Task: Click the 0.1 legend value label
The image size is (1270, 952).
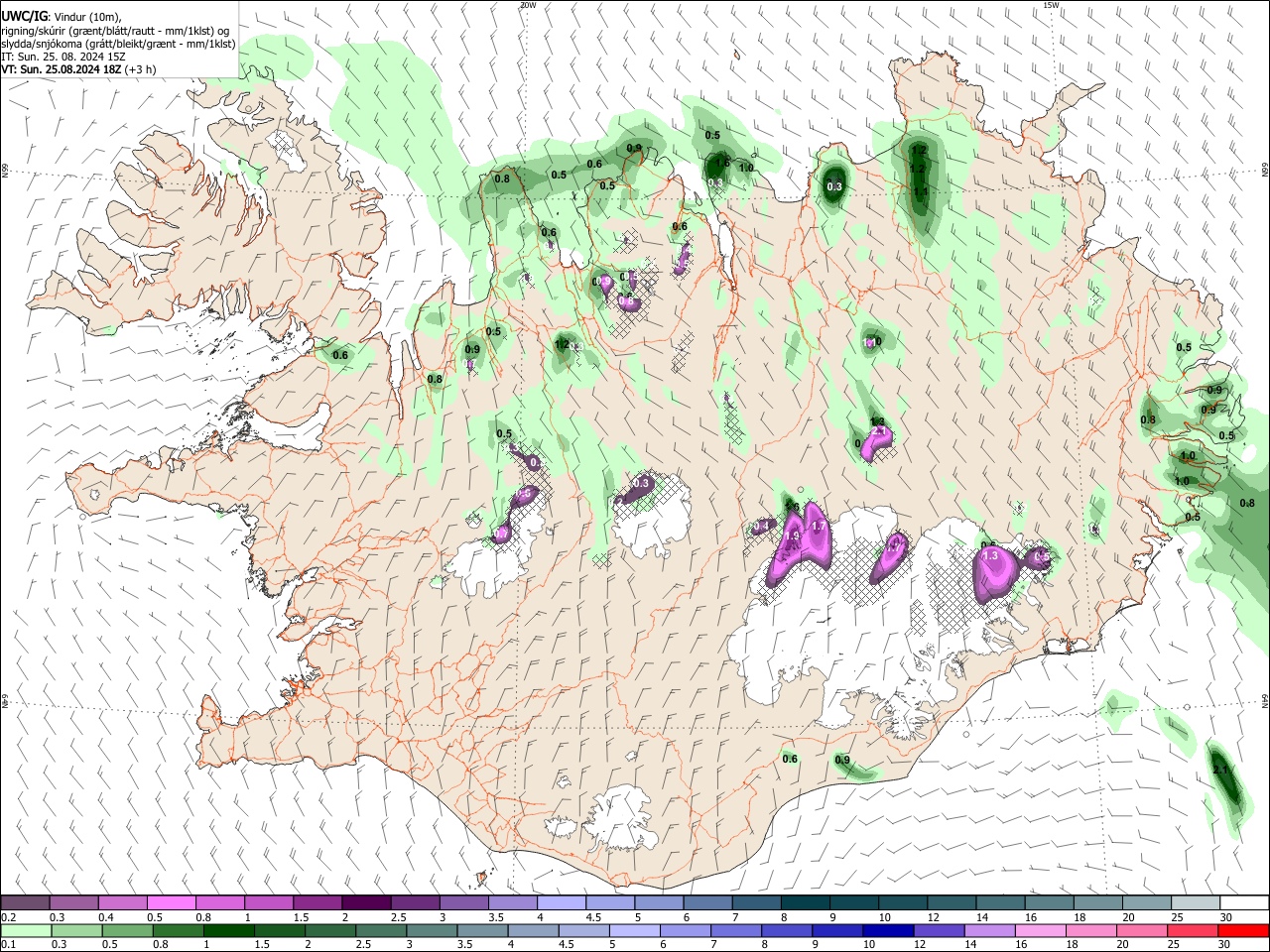Action: [x=8, y=945]
